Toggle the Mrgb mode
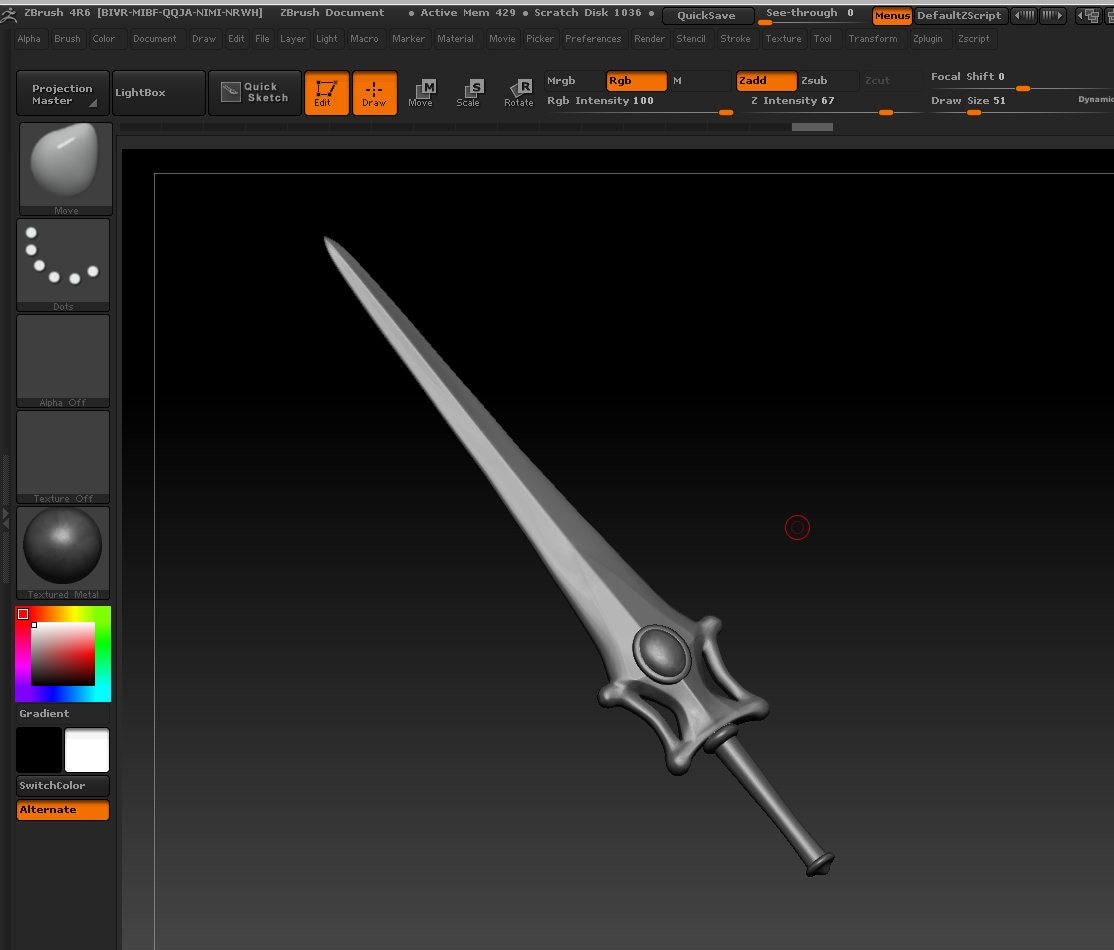This screenshot has height=950, width=1114. 574,80
